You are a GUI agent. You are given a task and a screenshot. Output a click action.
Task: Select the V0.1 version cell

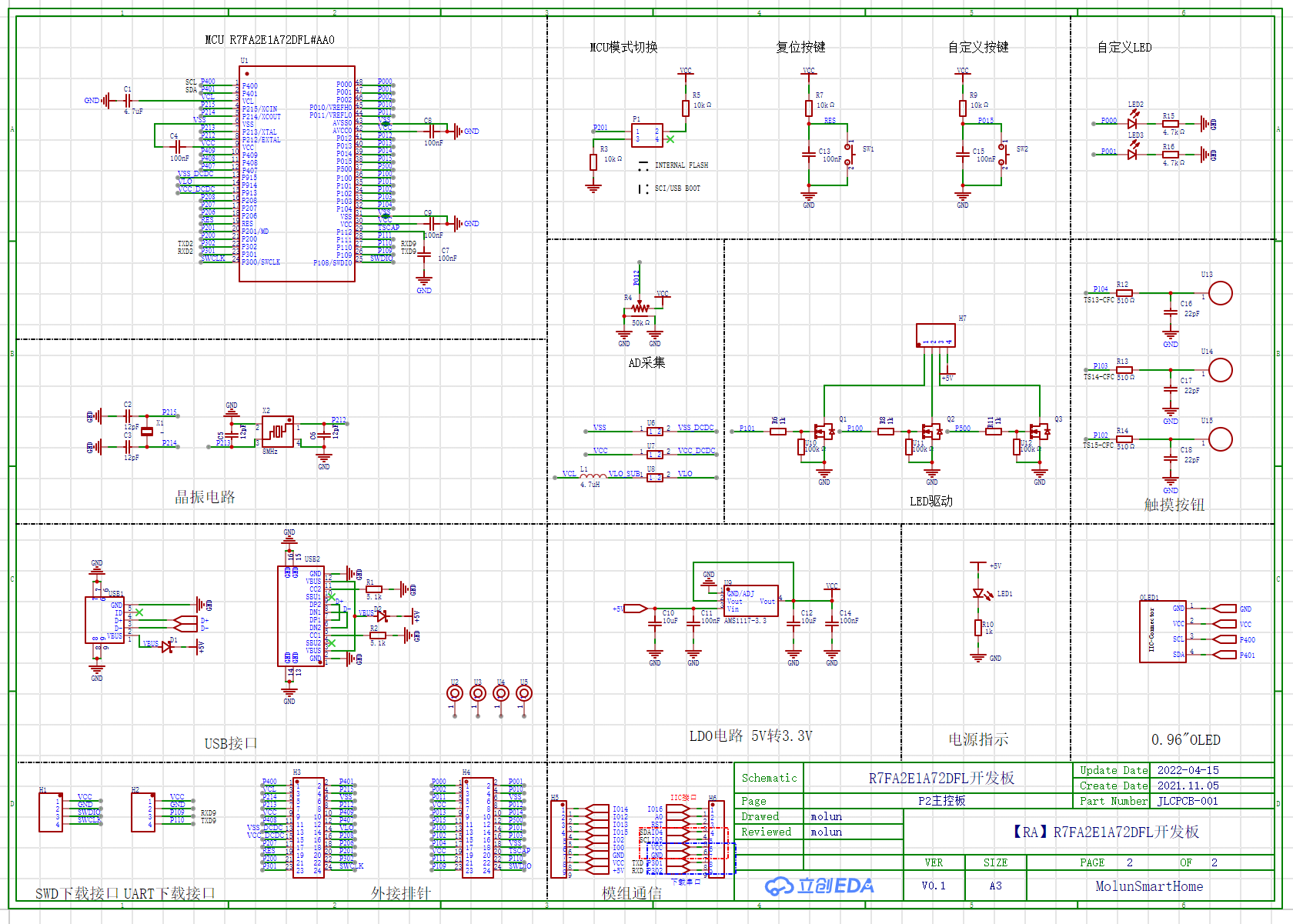[934, 886]
